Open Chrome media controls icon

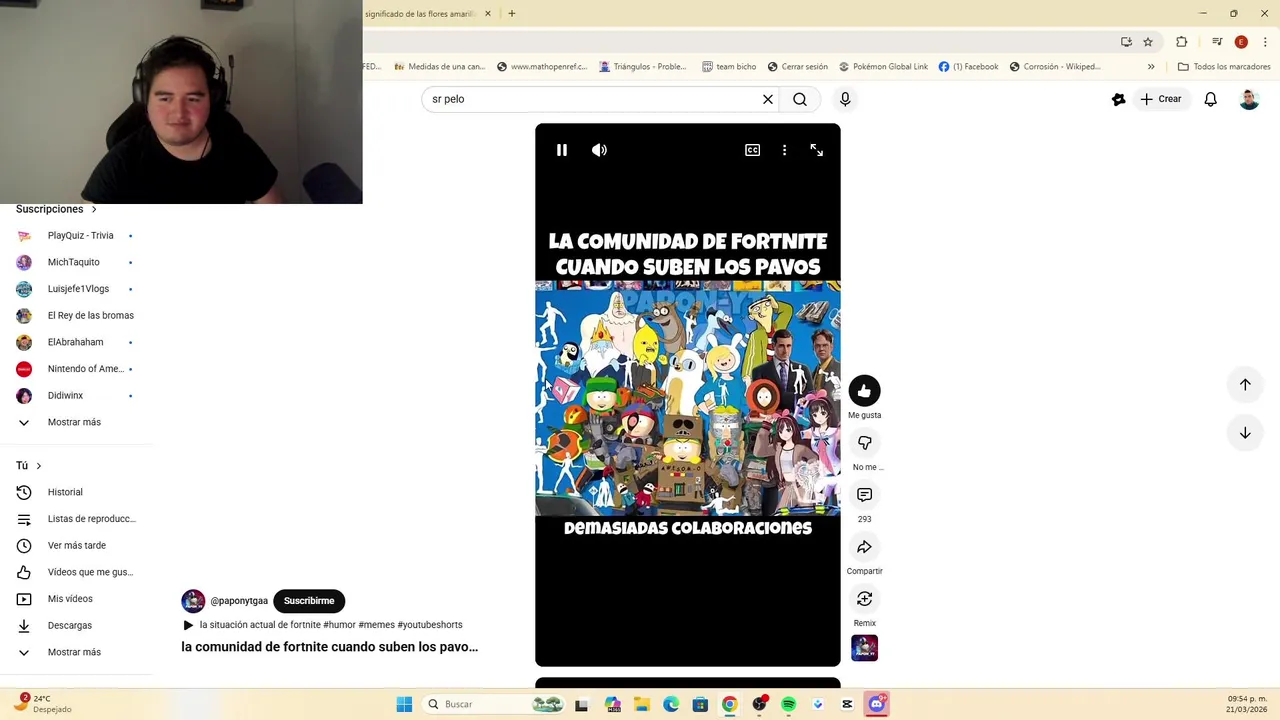pos(1217,42)
